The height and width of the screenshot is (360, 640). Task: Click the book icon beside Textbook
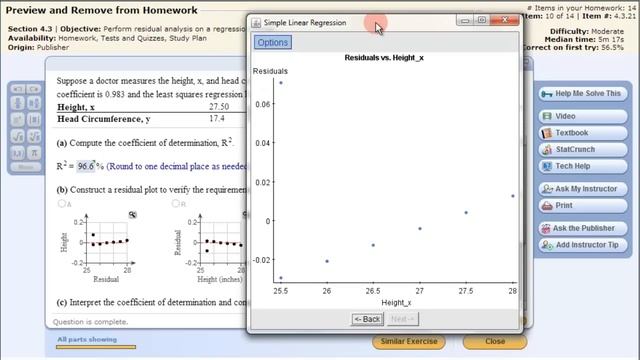pos(547,133)
